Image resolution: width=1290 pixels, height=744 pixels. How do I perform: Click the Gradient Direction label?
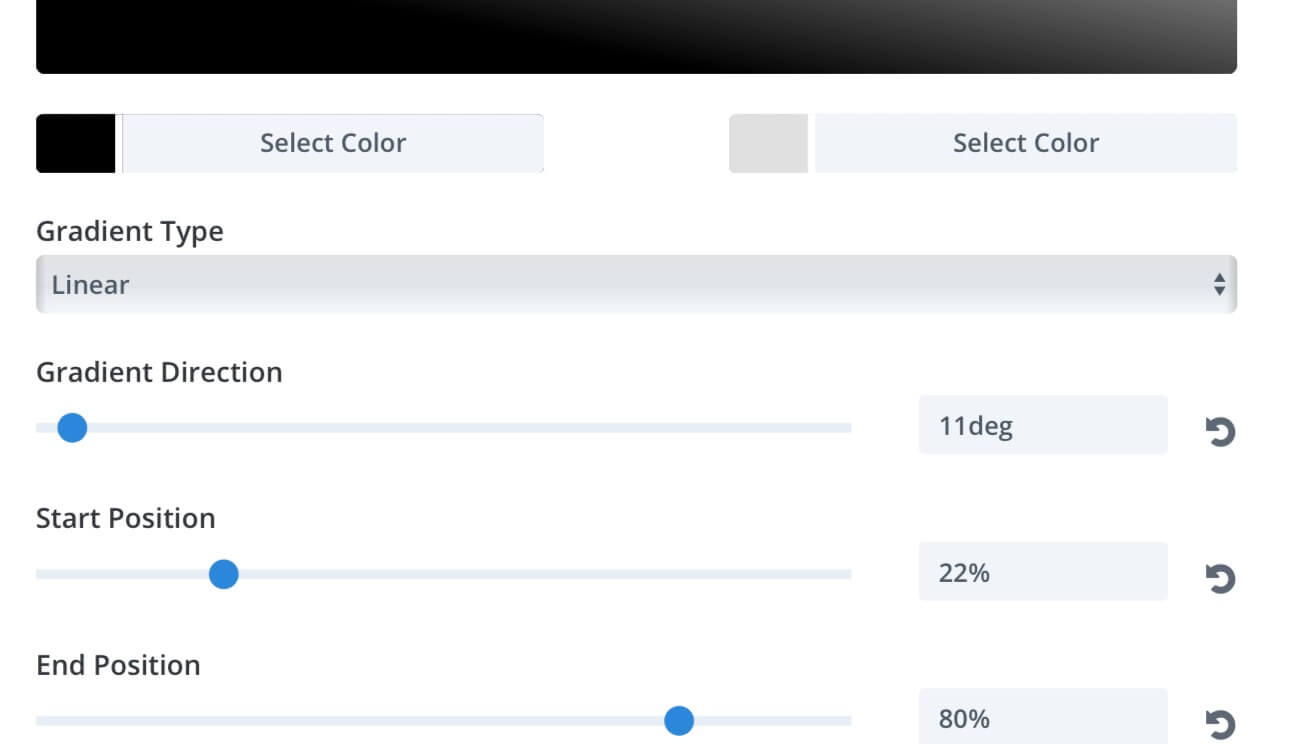tap(159, 372)
